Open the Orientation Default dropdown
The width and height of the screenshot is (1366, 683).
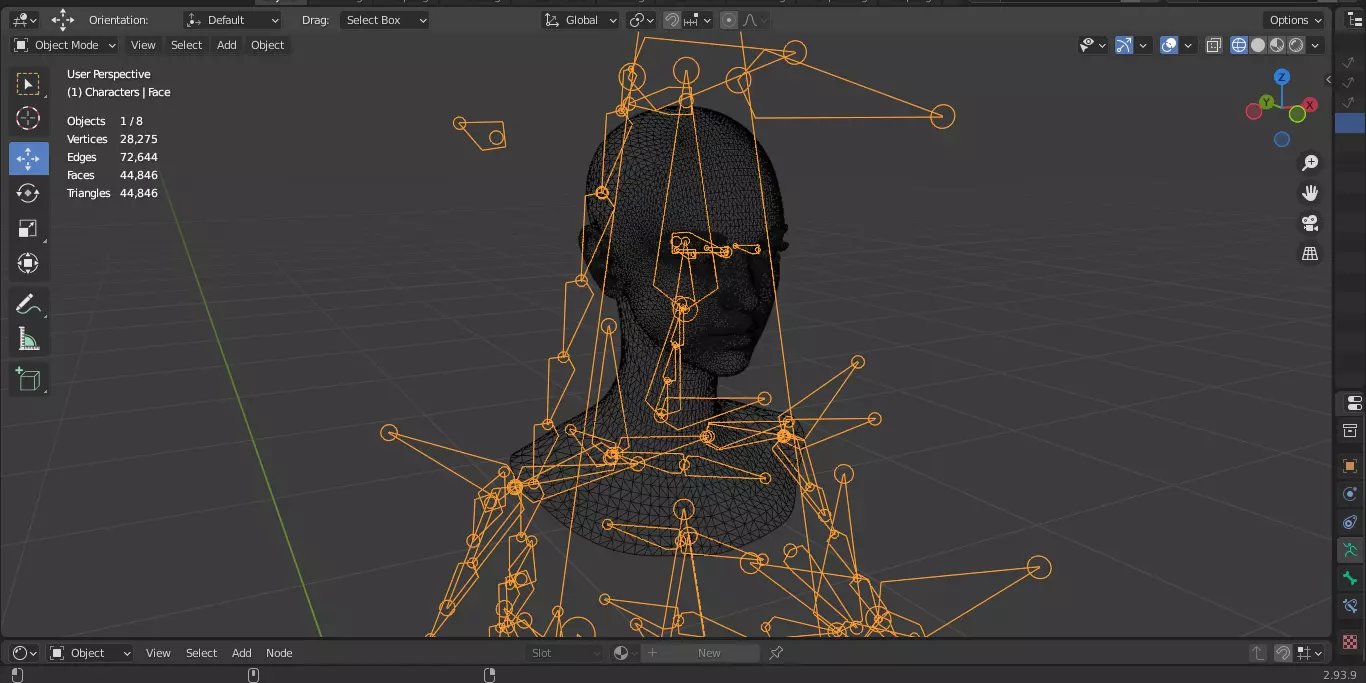pyautogui.click(x=233, y=20)
